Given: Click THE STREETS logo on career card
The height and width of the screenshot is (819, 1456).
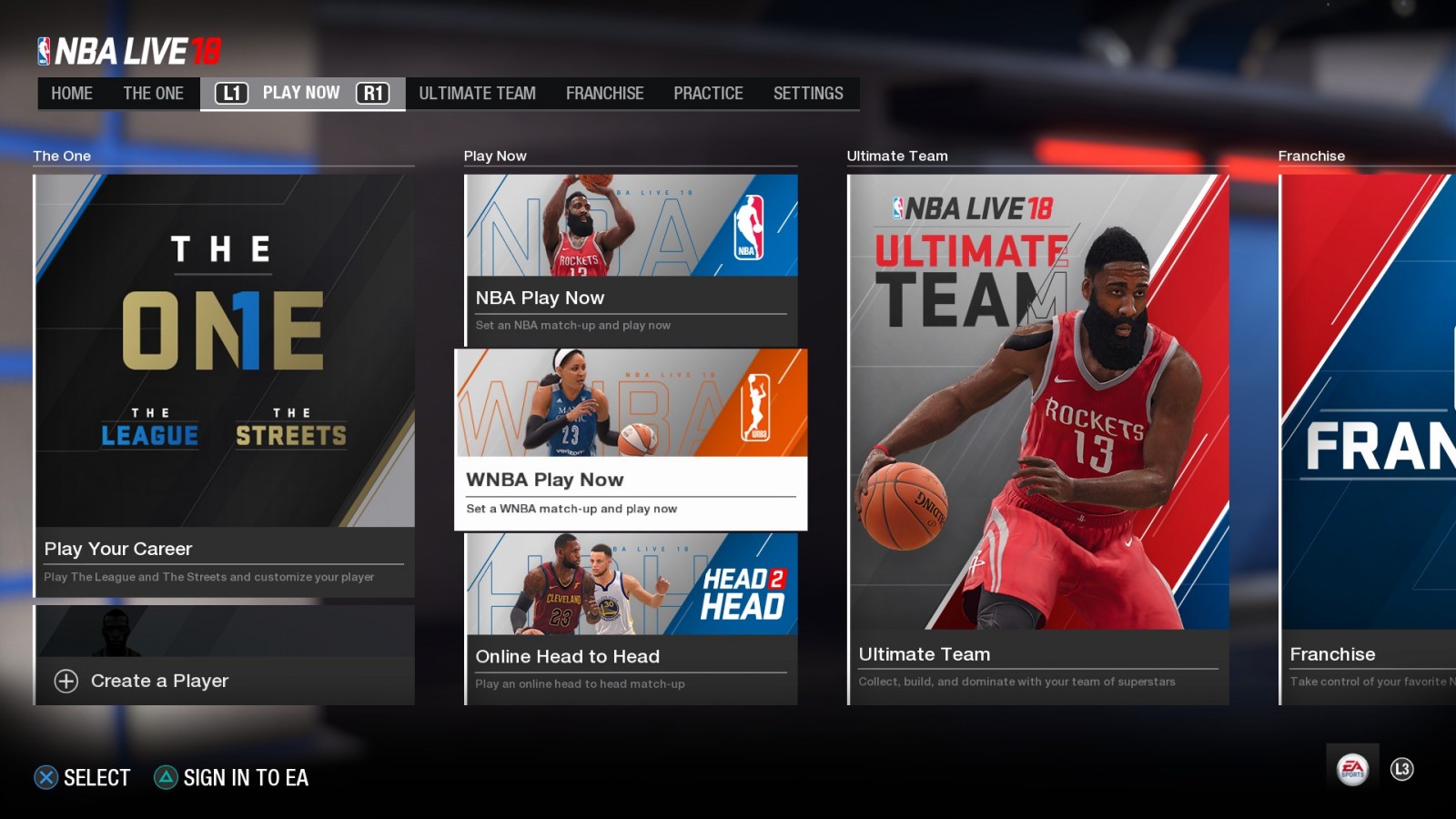Looking at the screenshot, I should coord(291,428).
